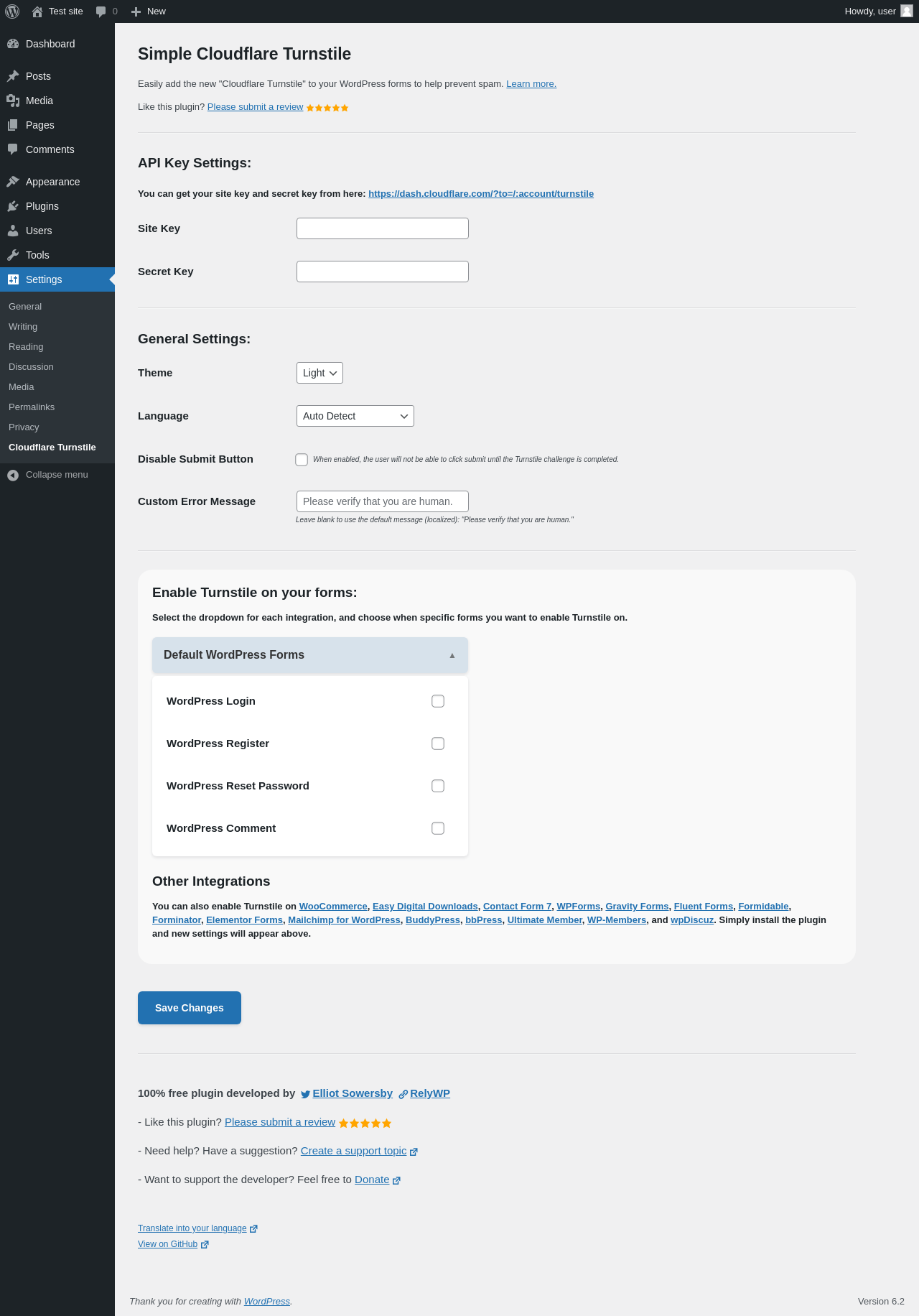919x1316 pixels.
Task: Open the WooCommerce integration link
Action: (x=333, y=907)
